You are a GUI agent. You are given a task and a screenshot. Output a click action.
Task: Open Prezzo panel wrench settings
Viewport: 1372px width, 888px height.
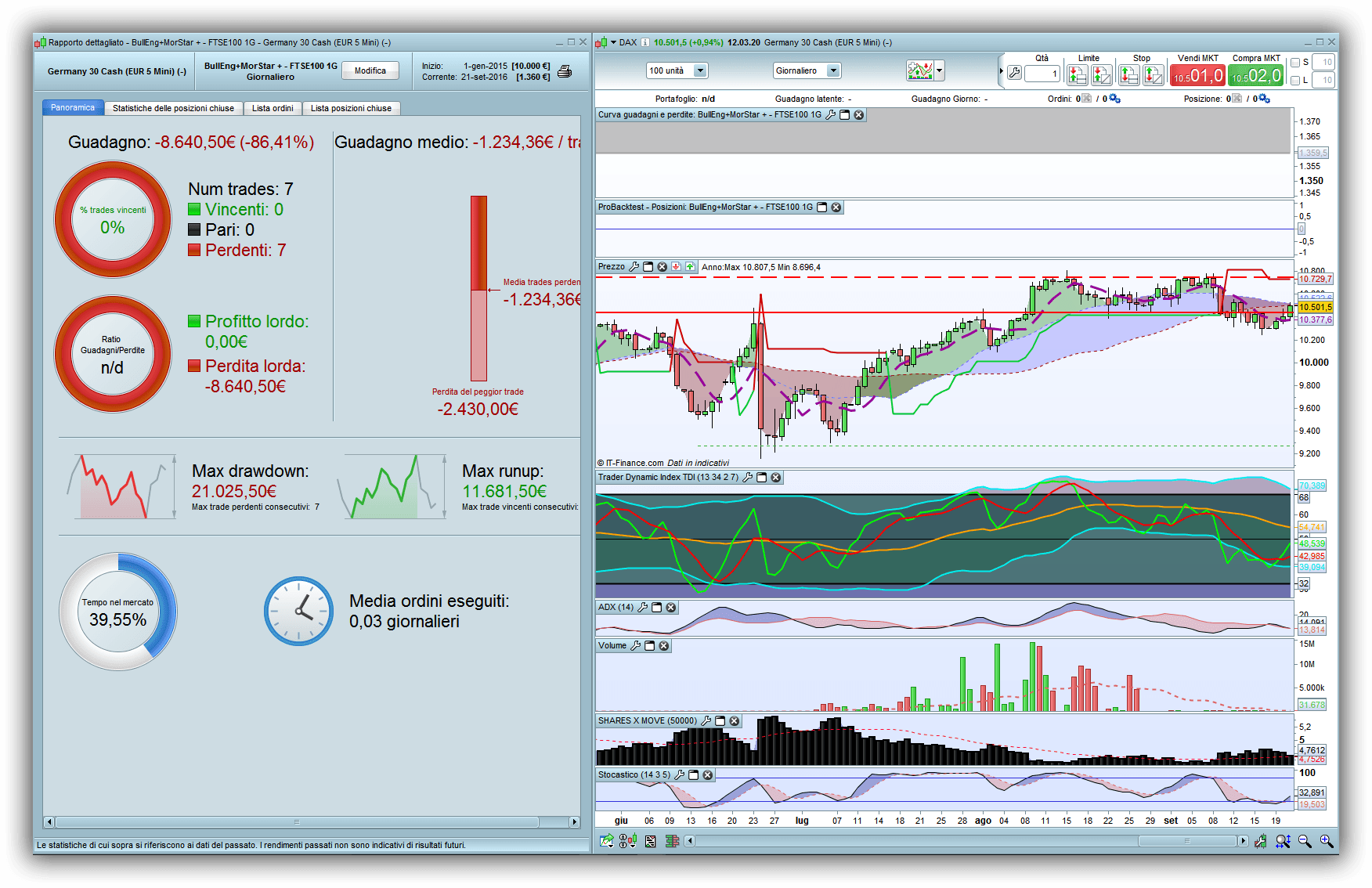click(634, 267)
